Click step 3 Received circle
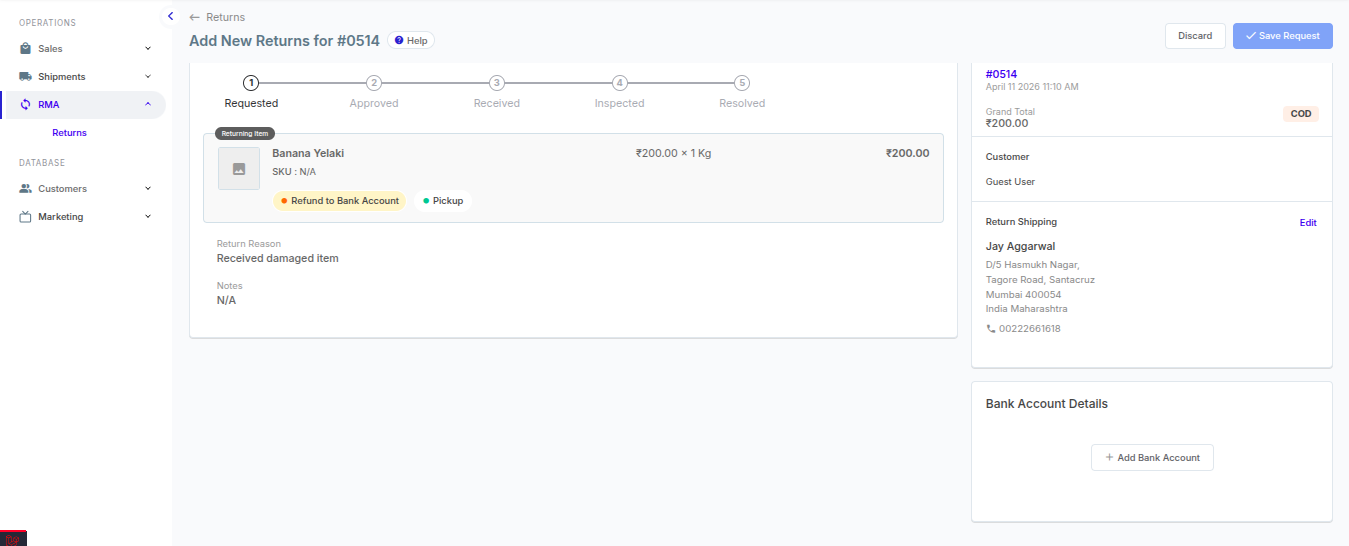The image size is (1349, 546). (x=497, y=83)
